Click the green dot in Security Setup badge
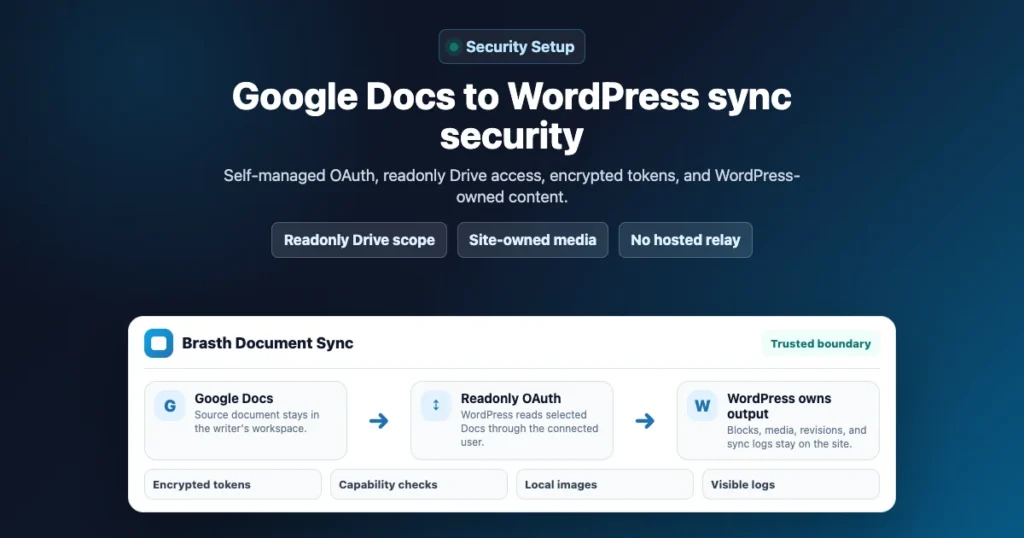 coord(453,47)
